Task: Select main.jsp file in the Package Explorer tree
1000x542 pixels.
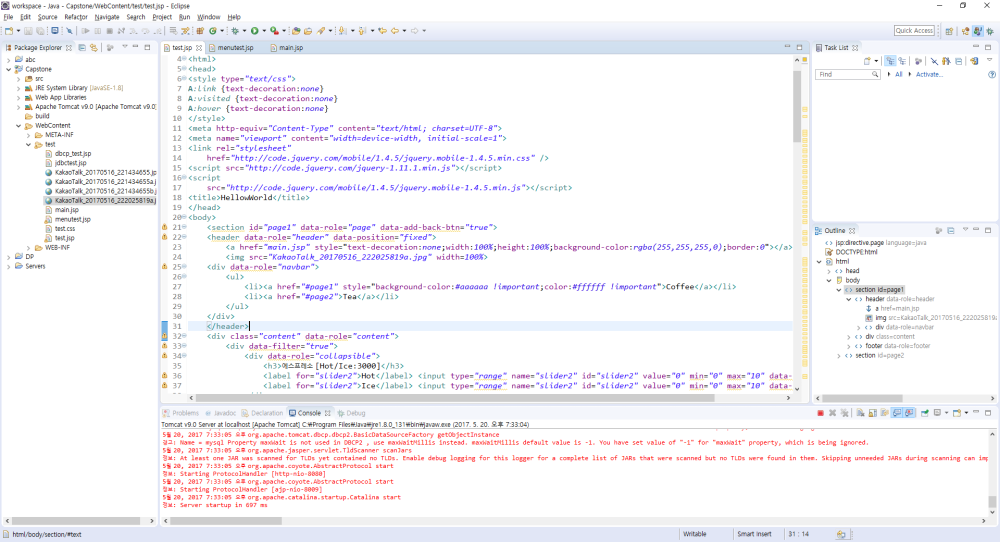Action: [66, 210]
